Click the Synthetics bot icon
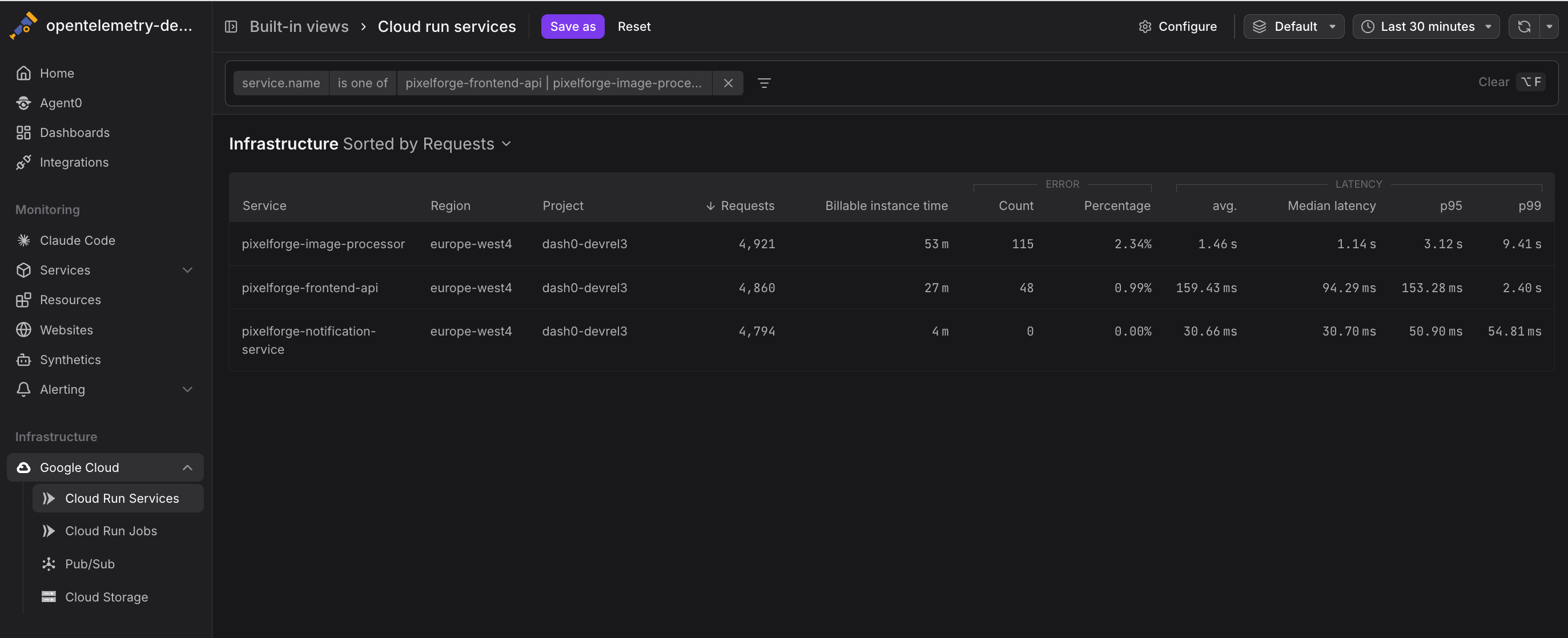Viewport: 1568px width, 638px height. 24,360
